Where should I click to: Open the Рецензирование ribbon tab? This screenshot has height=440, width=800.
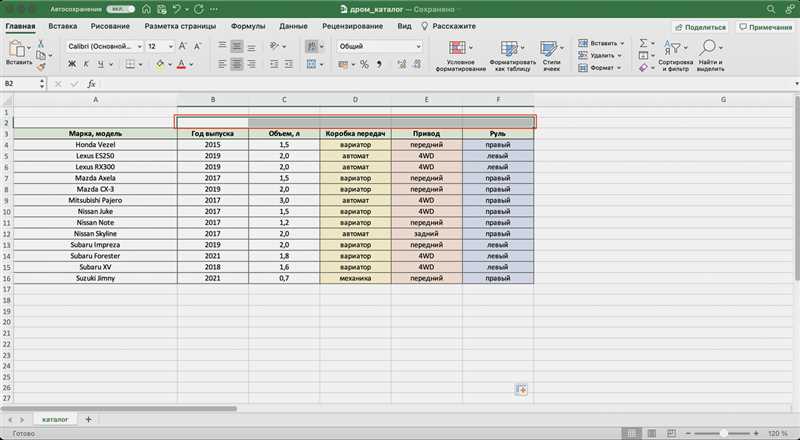coord(353,26)
